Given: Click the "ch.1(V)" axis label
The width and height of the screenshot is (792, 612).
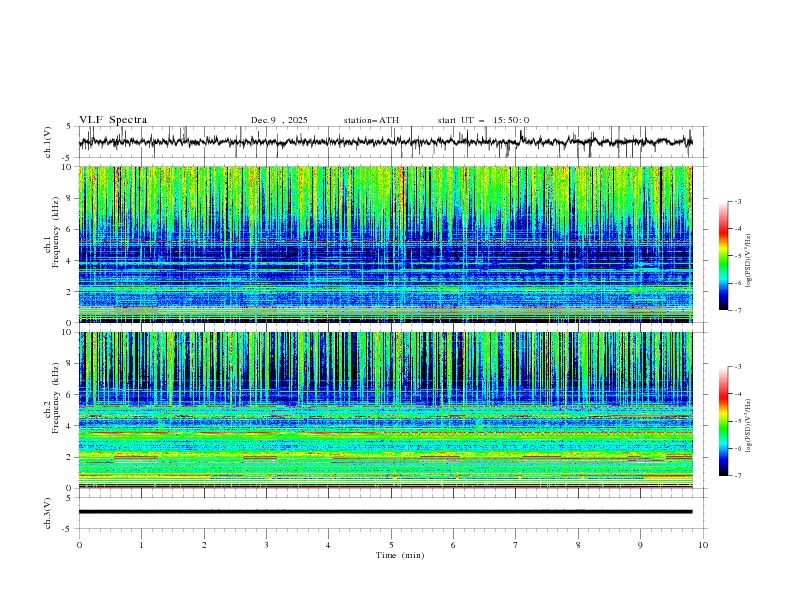Looking at the screenshot, I should pos(48,142).
